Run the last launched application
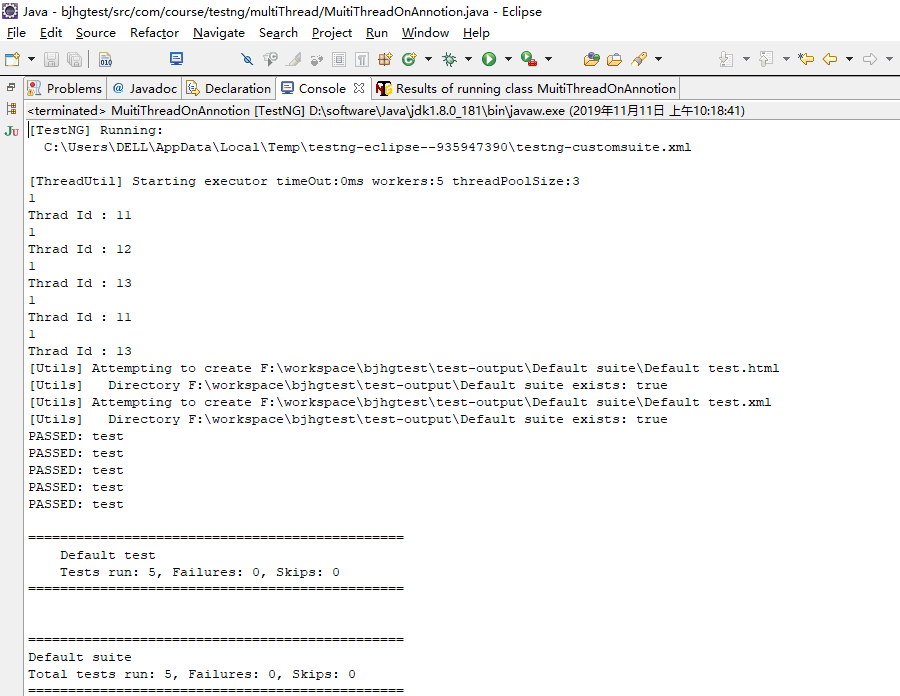The image size is (900, 696). 490,60
